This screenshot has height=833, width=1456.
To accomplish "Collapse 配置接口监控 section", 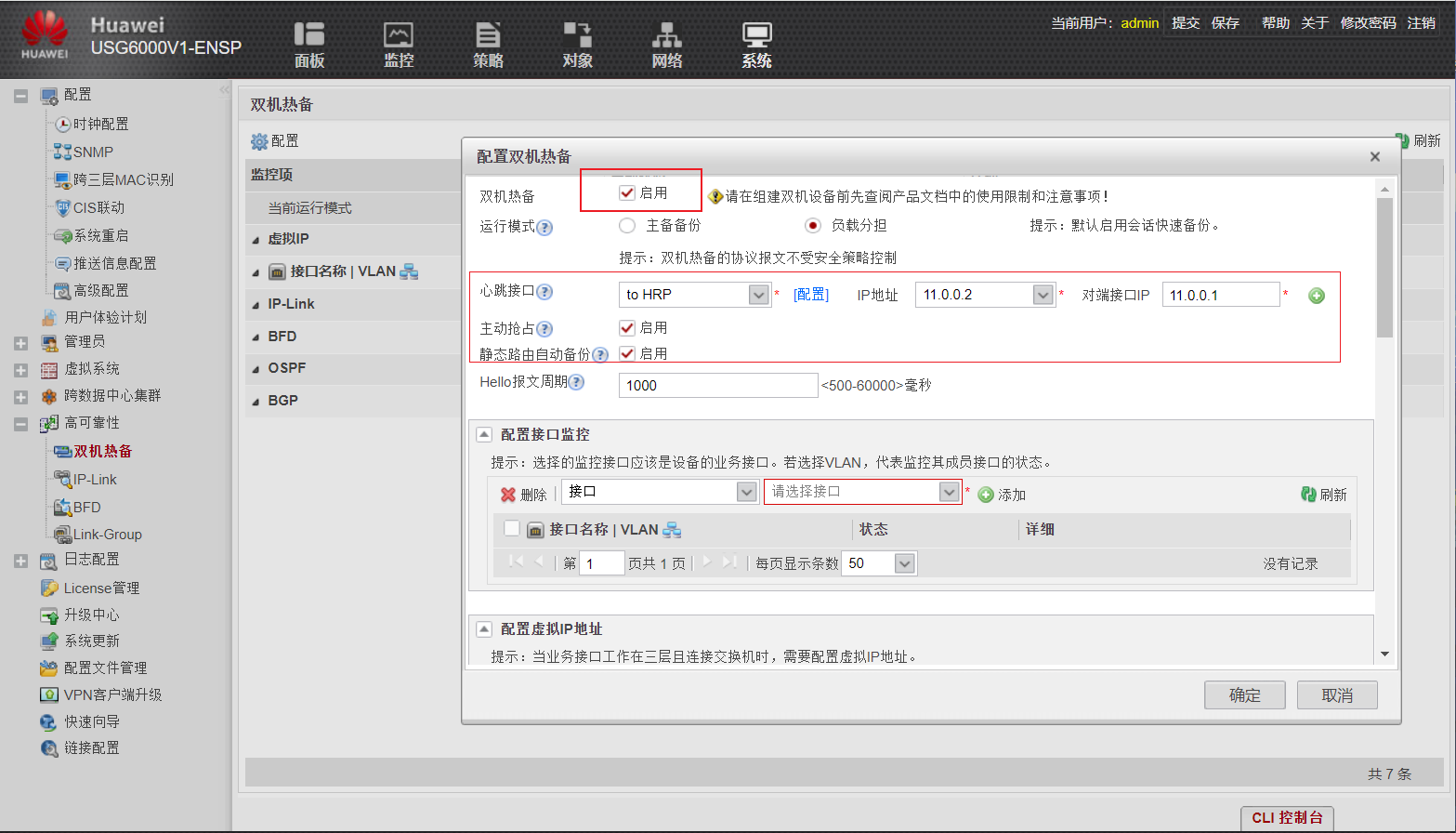I will (484, 434).
